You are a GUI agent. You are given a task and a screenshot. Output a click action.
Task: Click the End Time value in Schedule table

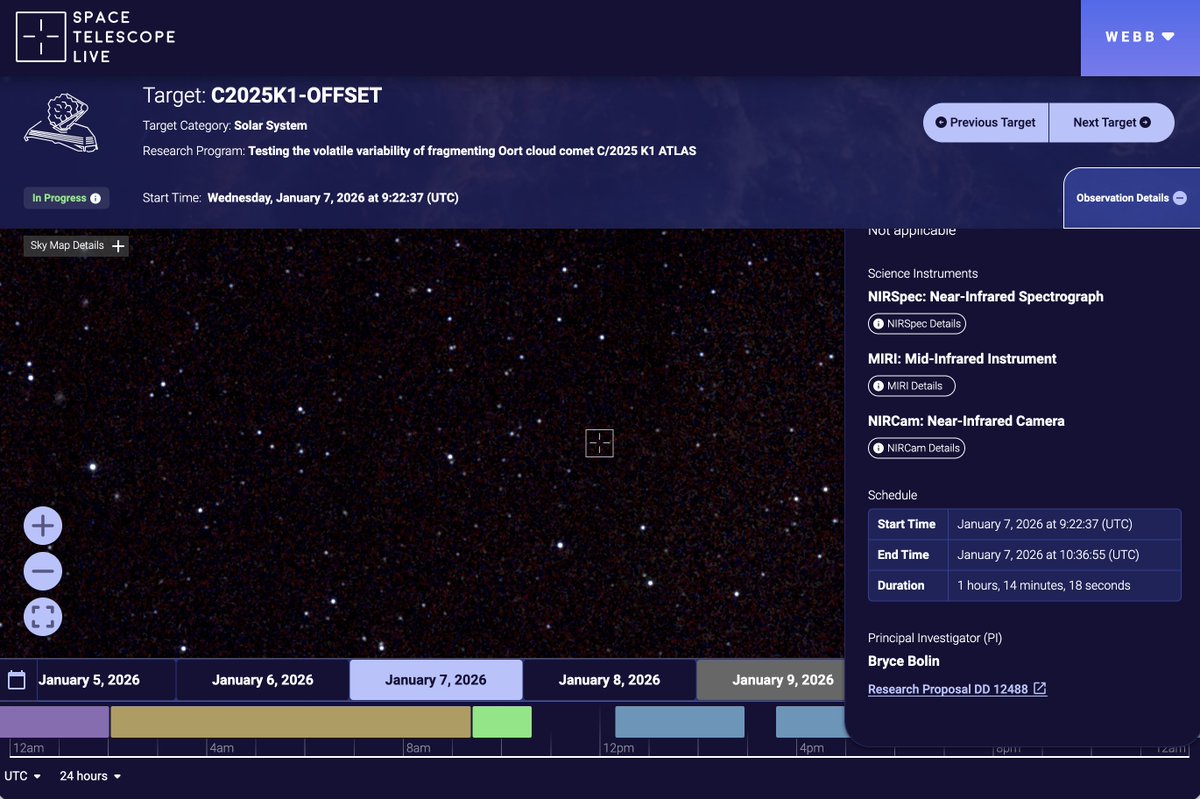tap(1048, 555)
